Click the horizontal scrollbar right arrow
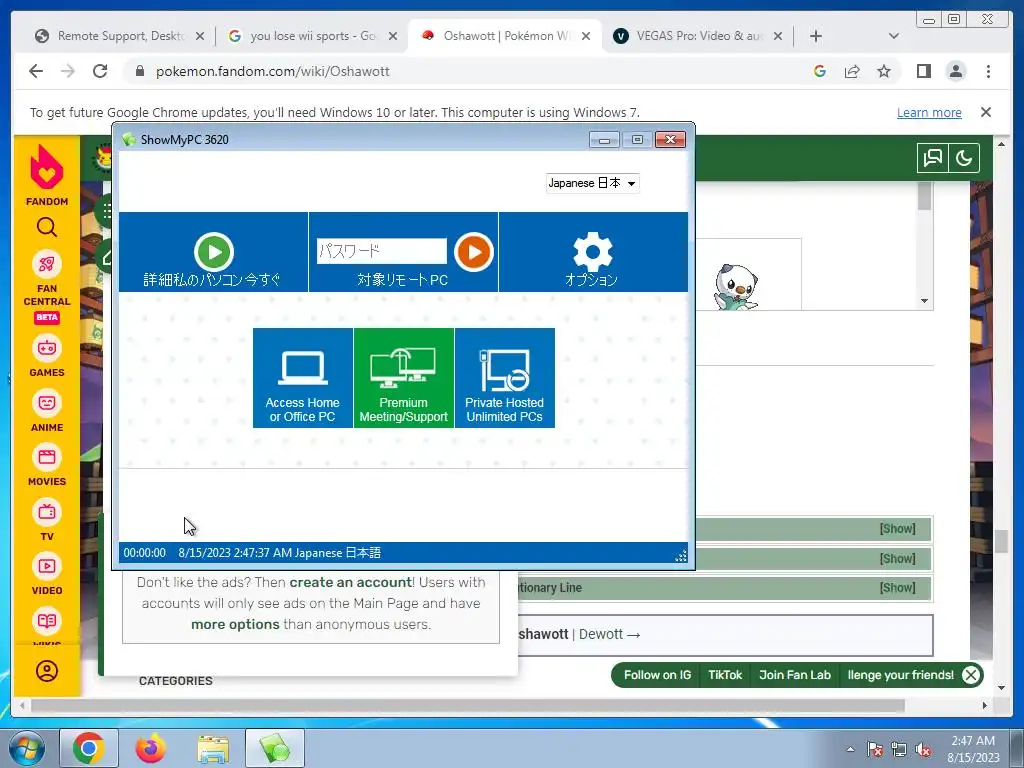Screen dimensions: 1024x768 [x=985, y=706]
